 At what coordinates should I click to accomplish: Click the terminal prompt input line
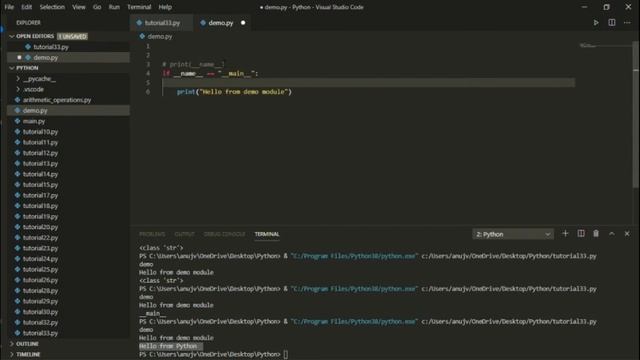(x=213, y=354)
